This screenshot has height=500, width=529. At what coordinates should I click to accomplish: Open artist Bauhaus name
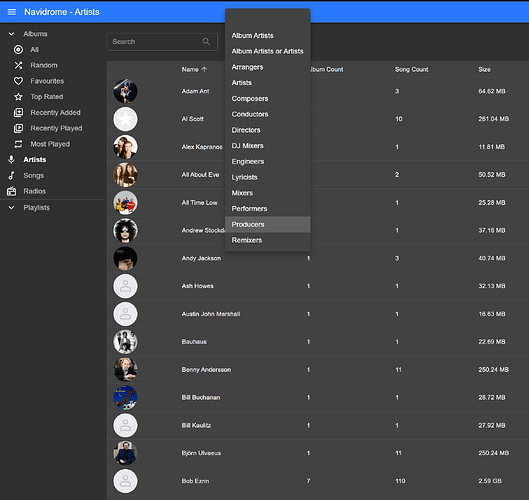coord(194,342)
